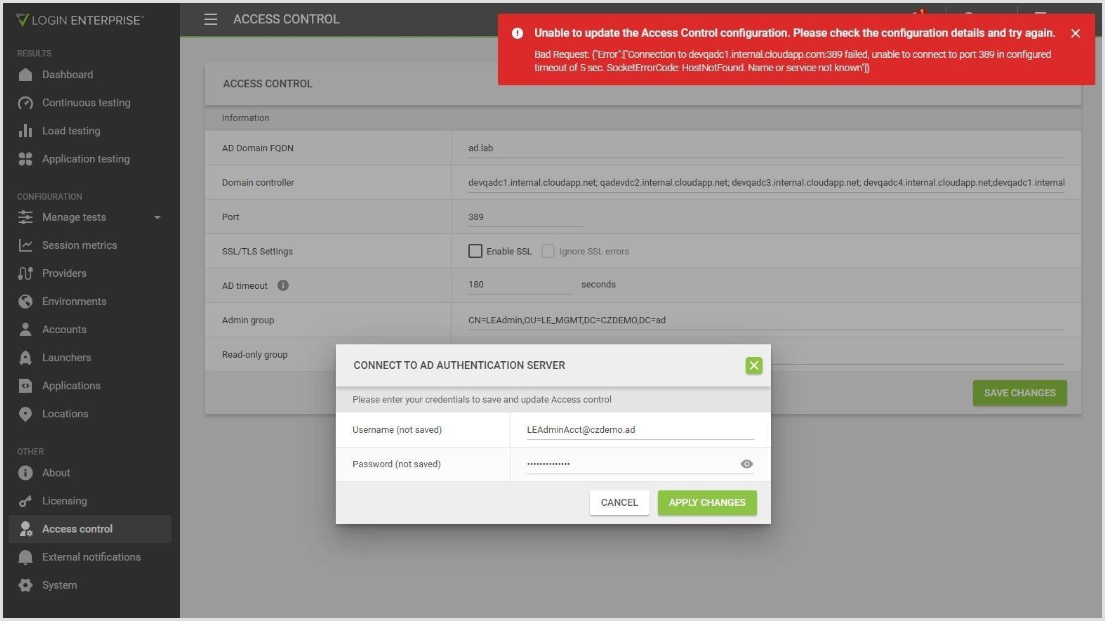Toggle Ignore SSL errors checkbox

548,251
